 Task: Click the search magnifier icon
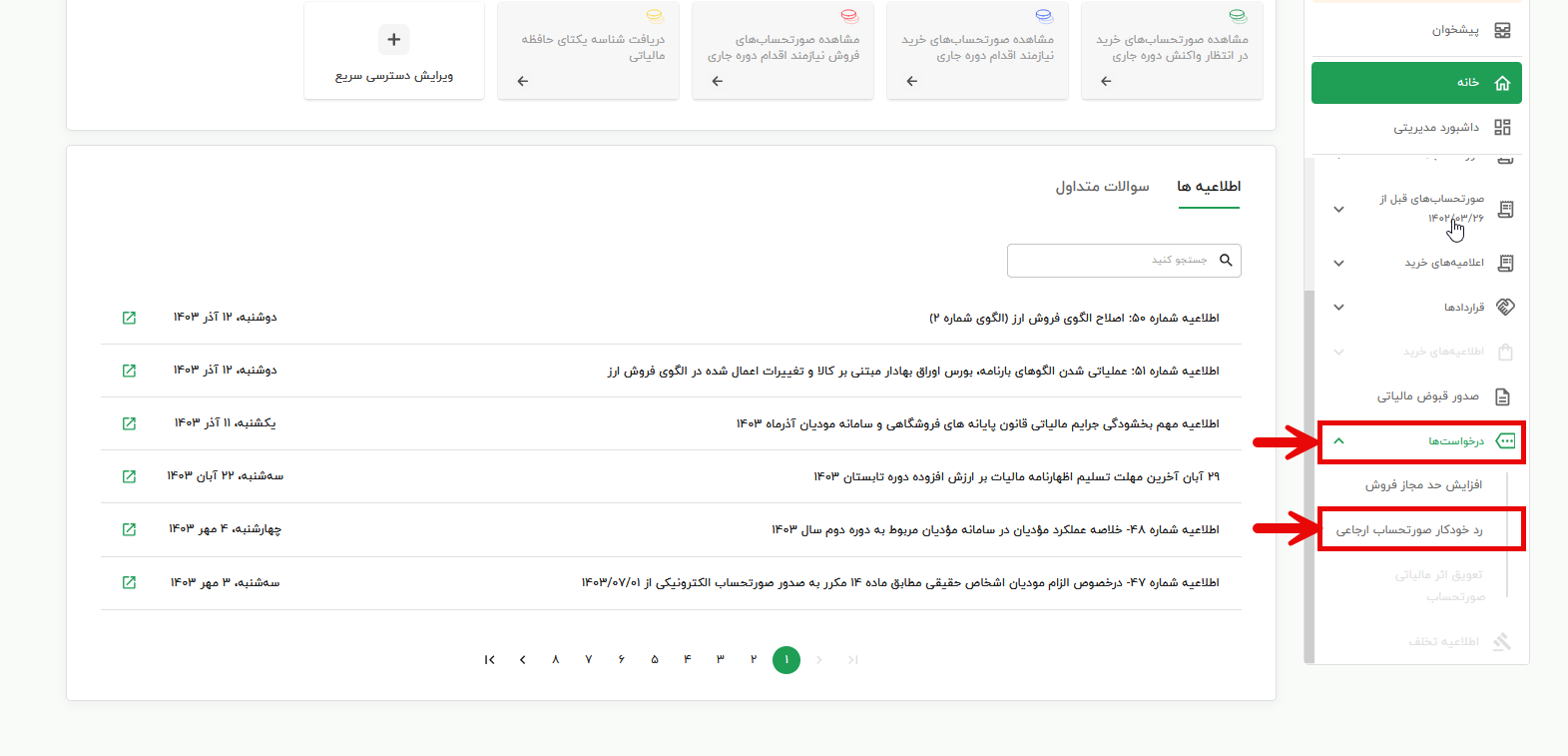(1226, 260)
